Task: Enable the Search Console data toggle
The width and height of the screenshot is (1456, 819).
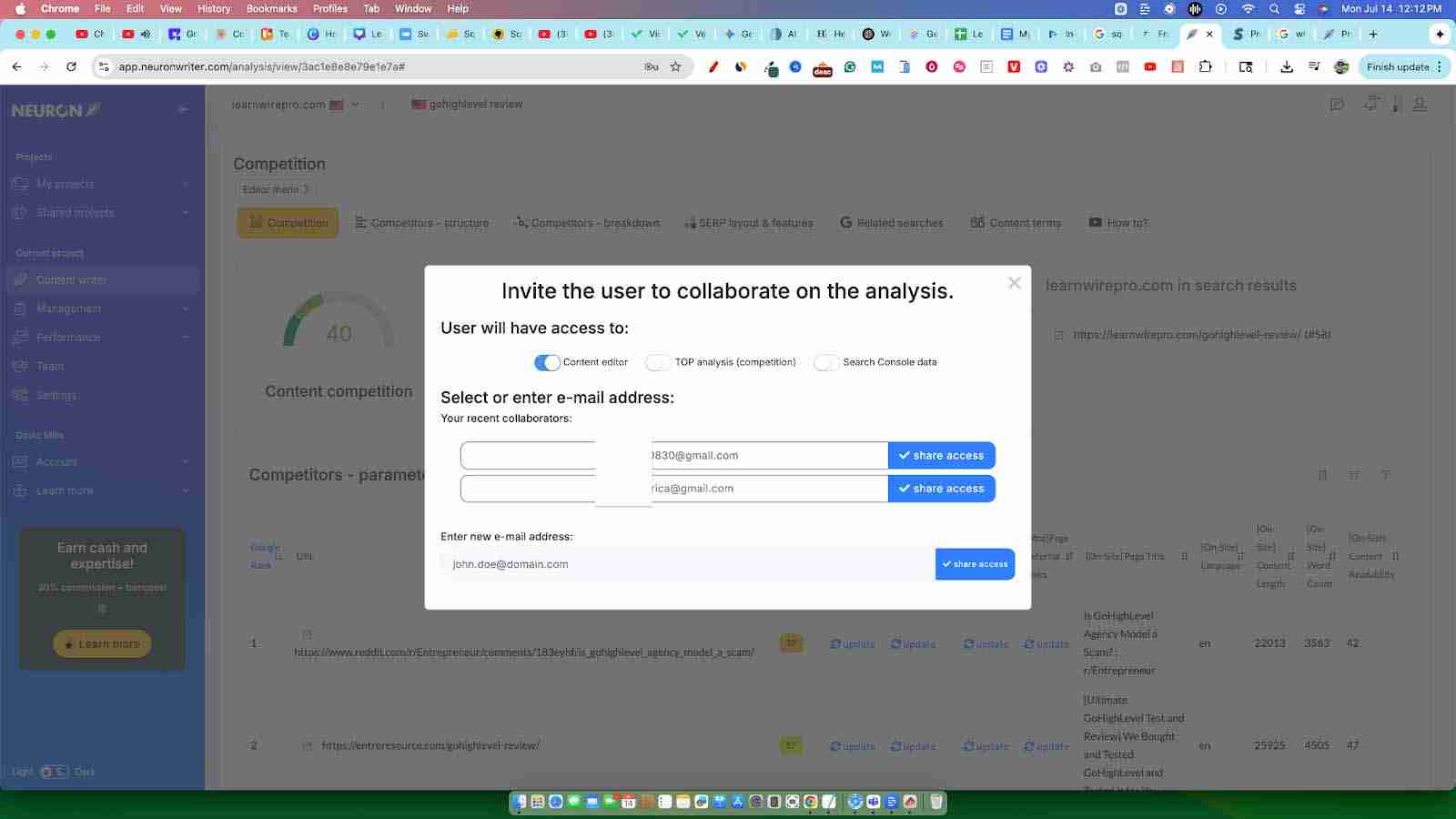Action: [x=826, y=362]
